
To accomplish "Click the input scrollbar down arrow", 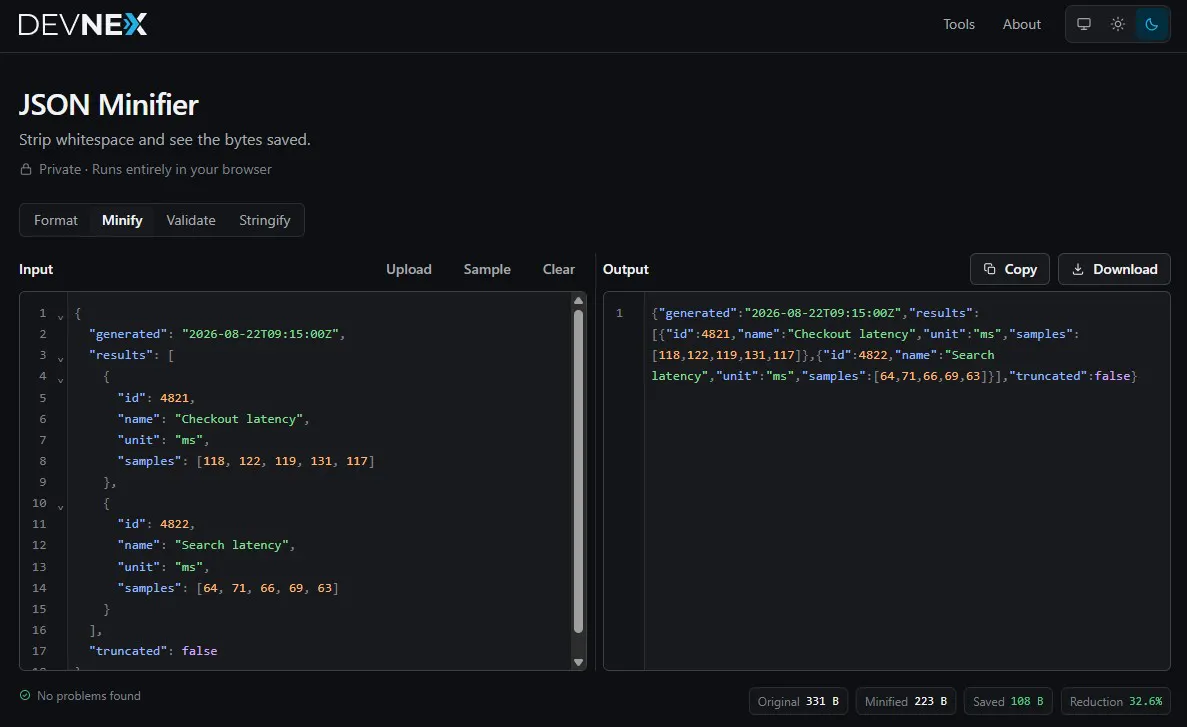I will point(578,662).
